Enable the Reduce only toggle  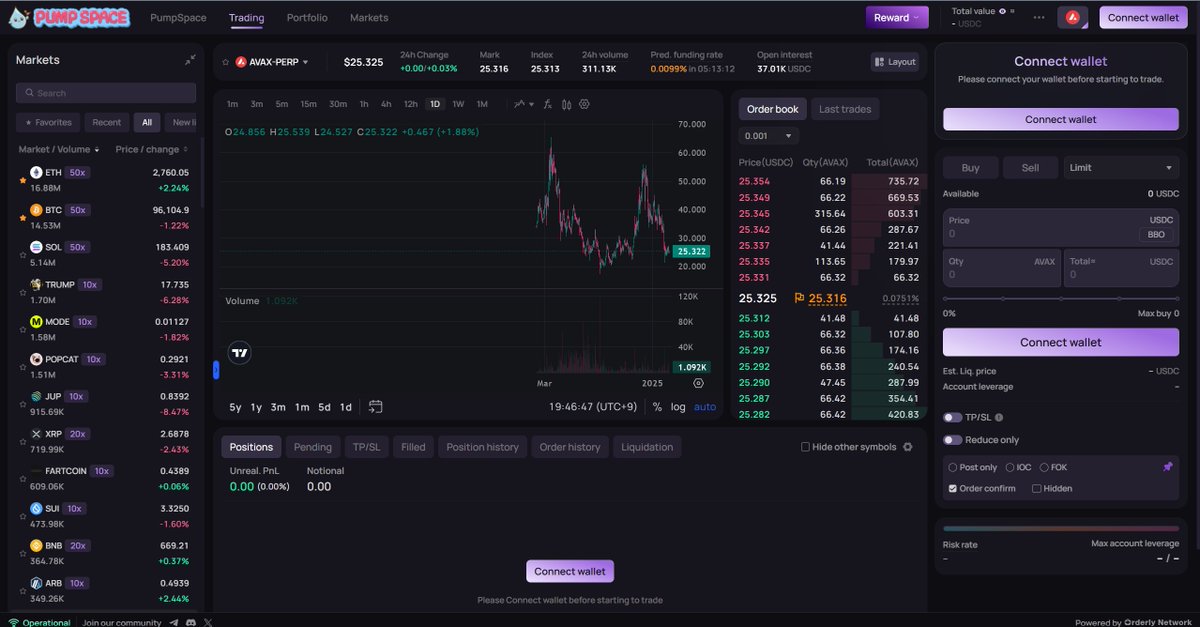tap(953, 440)
